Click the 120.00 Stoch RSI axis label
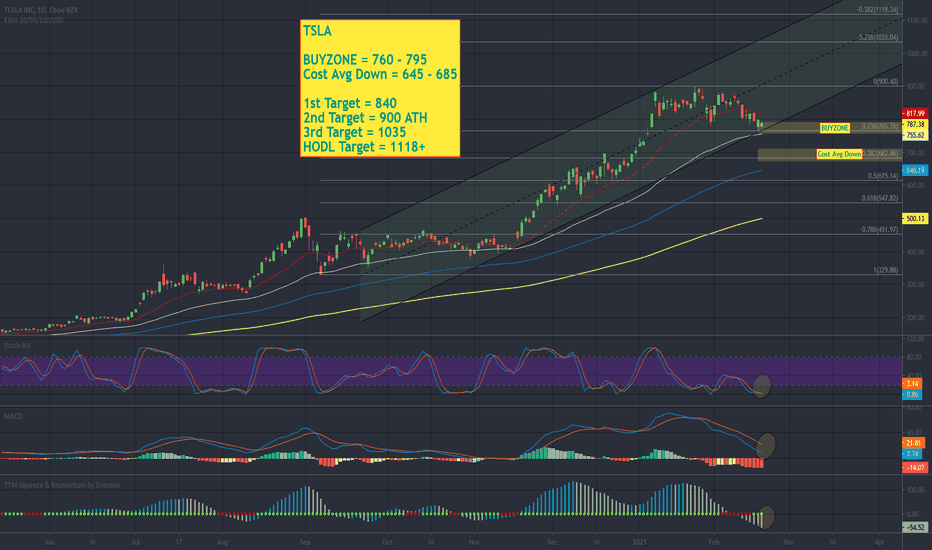Screen dimensions: 932x550 click(x=917, y=339)
